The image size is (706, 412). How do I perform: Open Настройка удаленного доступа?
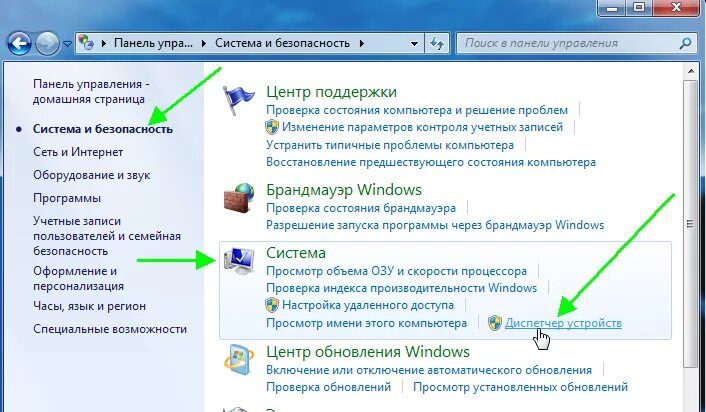(368, 305)
